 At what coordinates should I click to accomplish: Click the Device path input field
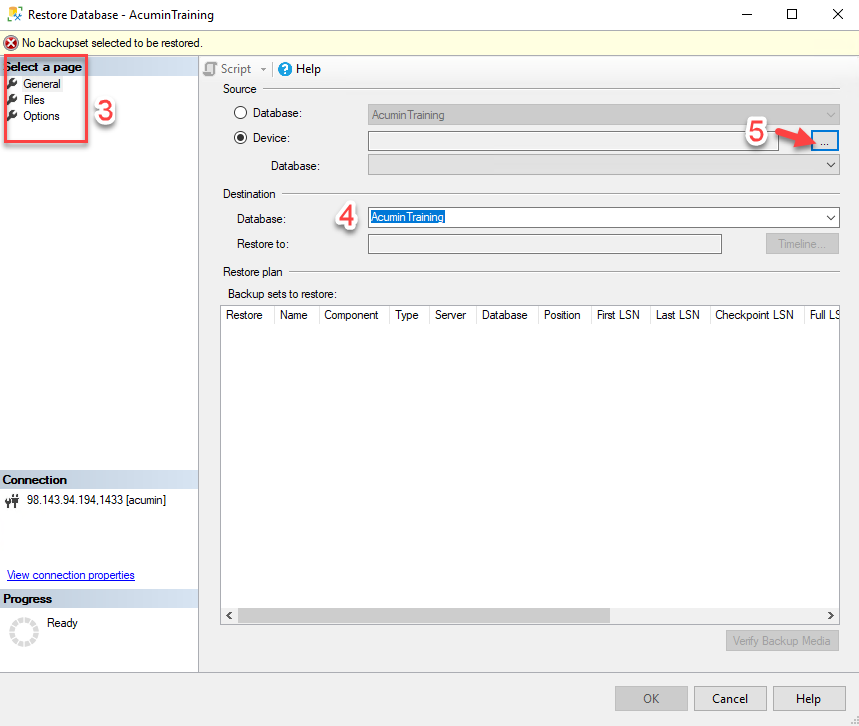(573, 141)
